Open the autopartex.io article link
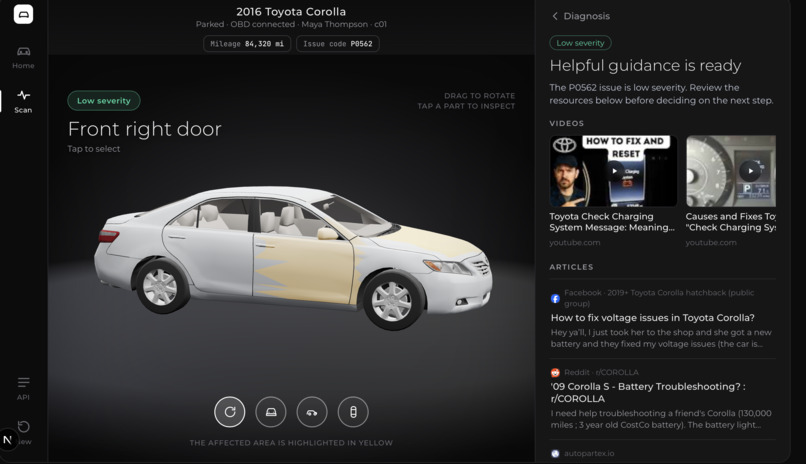Image resolution: width=806 pixels, height=464 pixels. click(x=589, y=453)
